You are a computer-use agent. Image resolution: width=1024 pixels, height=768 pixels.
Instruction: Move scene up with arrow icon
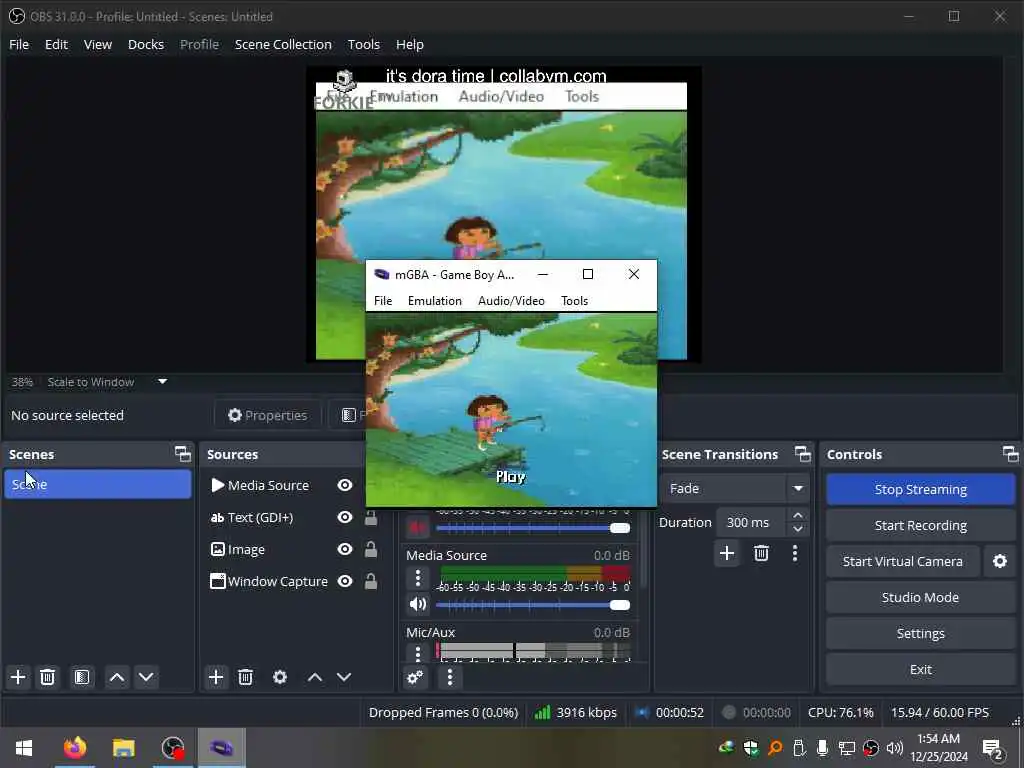point(117,677)
